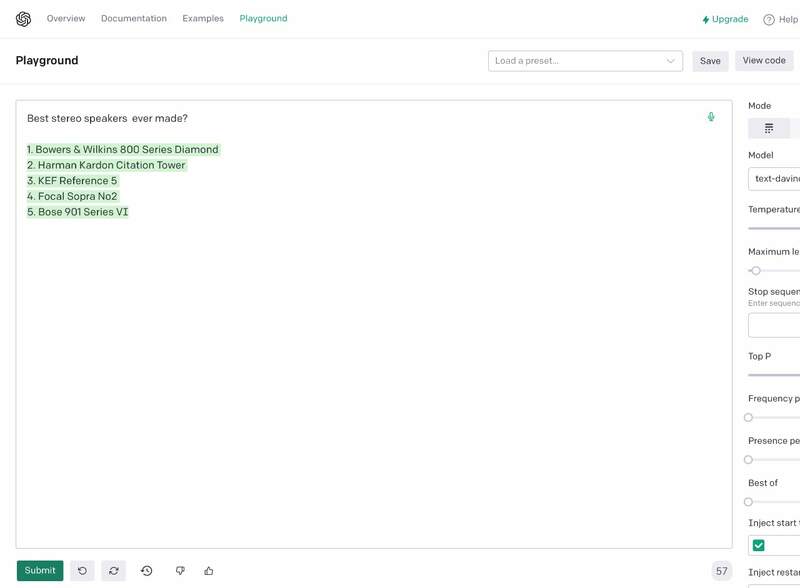
Task: Click the microphone icon in prompt box
Action: (711, 117)
